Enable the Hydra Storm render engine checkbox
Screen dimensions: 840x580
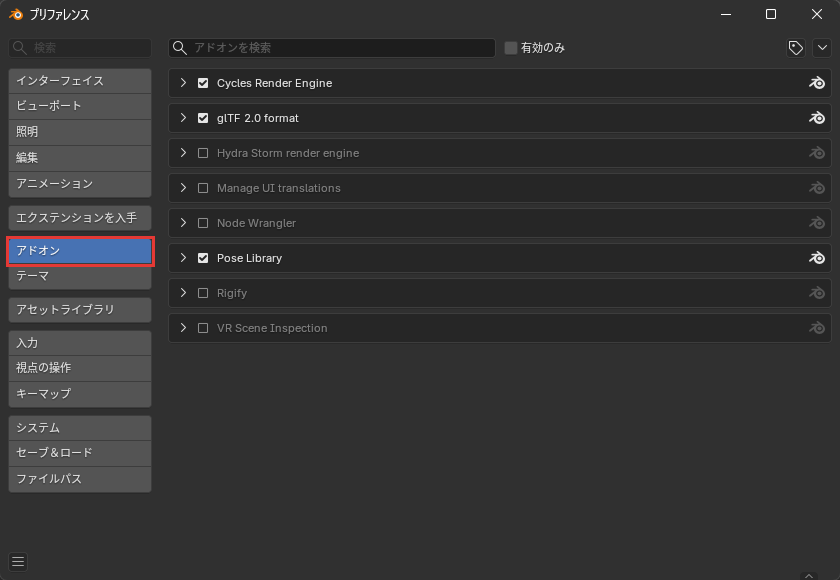(x=203, y=153)
